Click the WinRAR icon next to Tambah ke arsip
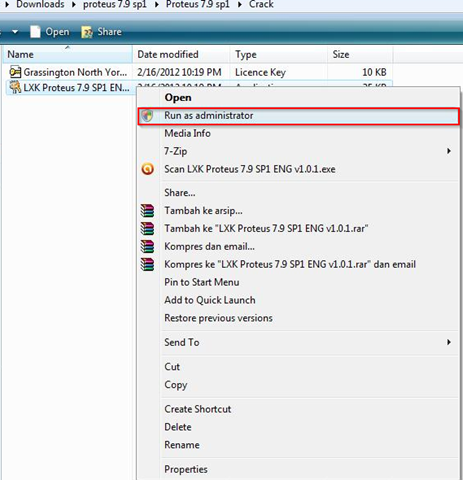This screenshot has width=463, height=480. point(147,211)
